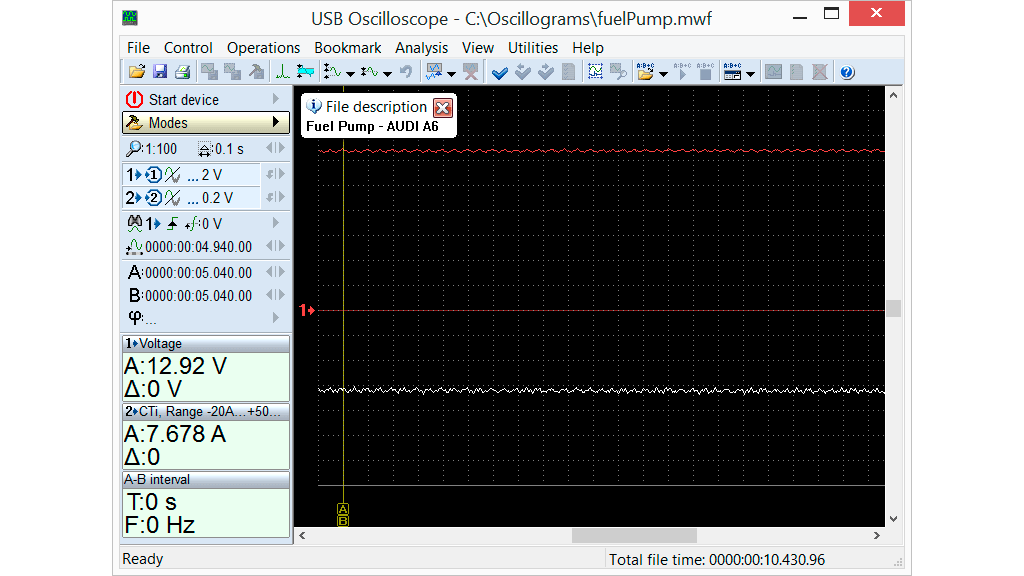Click the horizontal scrollbar right arrow
The image size is (1024, 576).
(x=876, y=536)
